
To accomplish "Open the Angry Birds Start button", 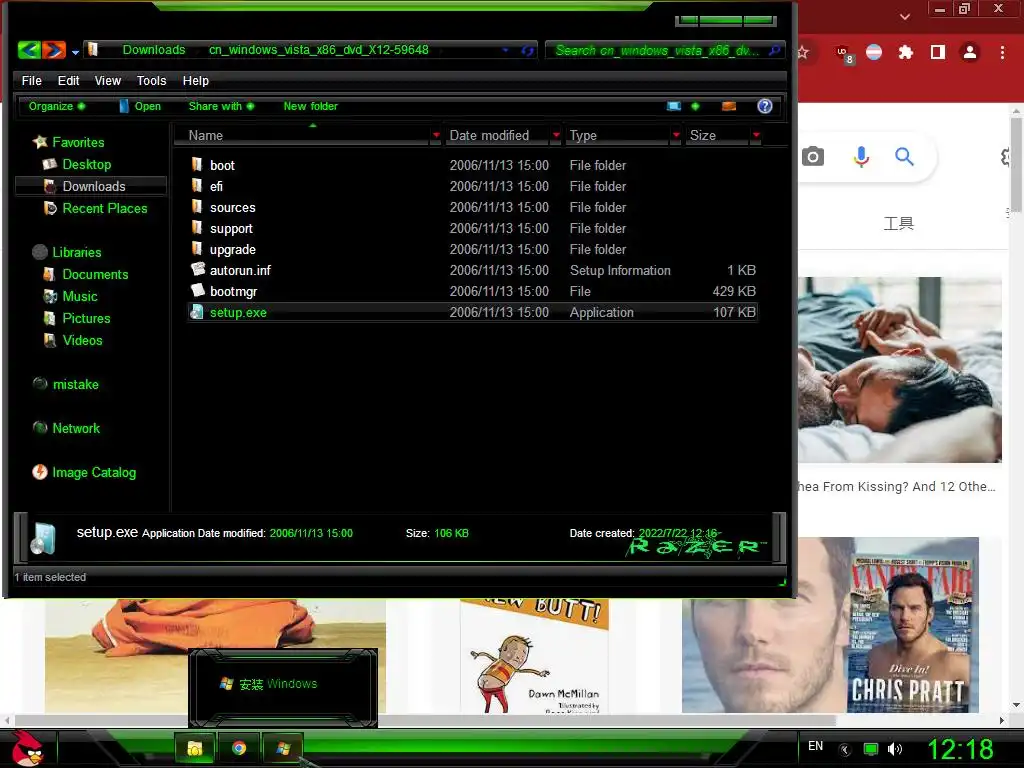I will (x=27, y=748).
